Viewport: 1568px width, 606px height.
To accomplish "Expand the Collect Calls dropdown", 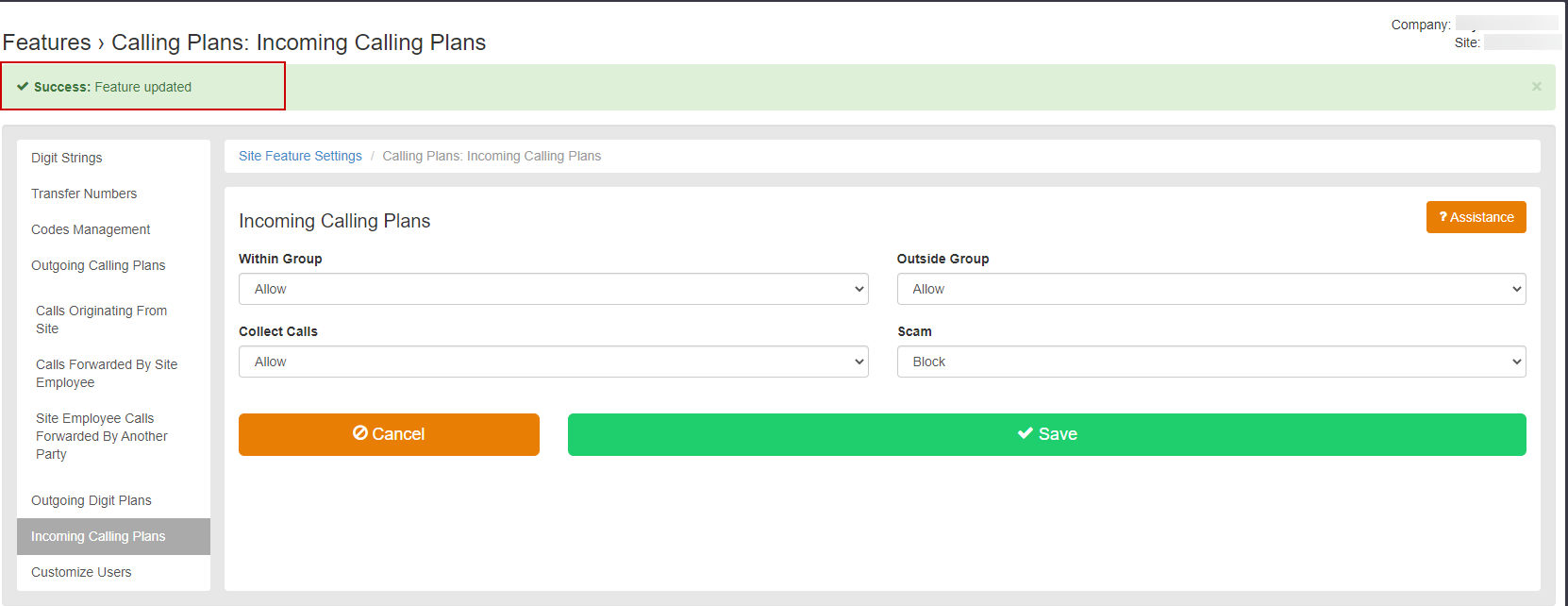I will pos(553,362).
